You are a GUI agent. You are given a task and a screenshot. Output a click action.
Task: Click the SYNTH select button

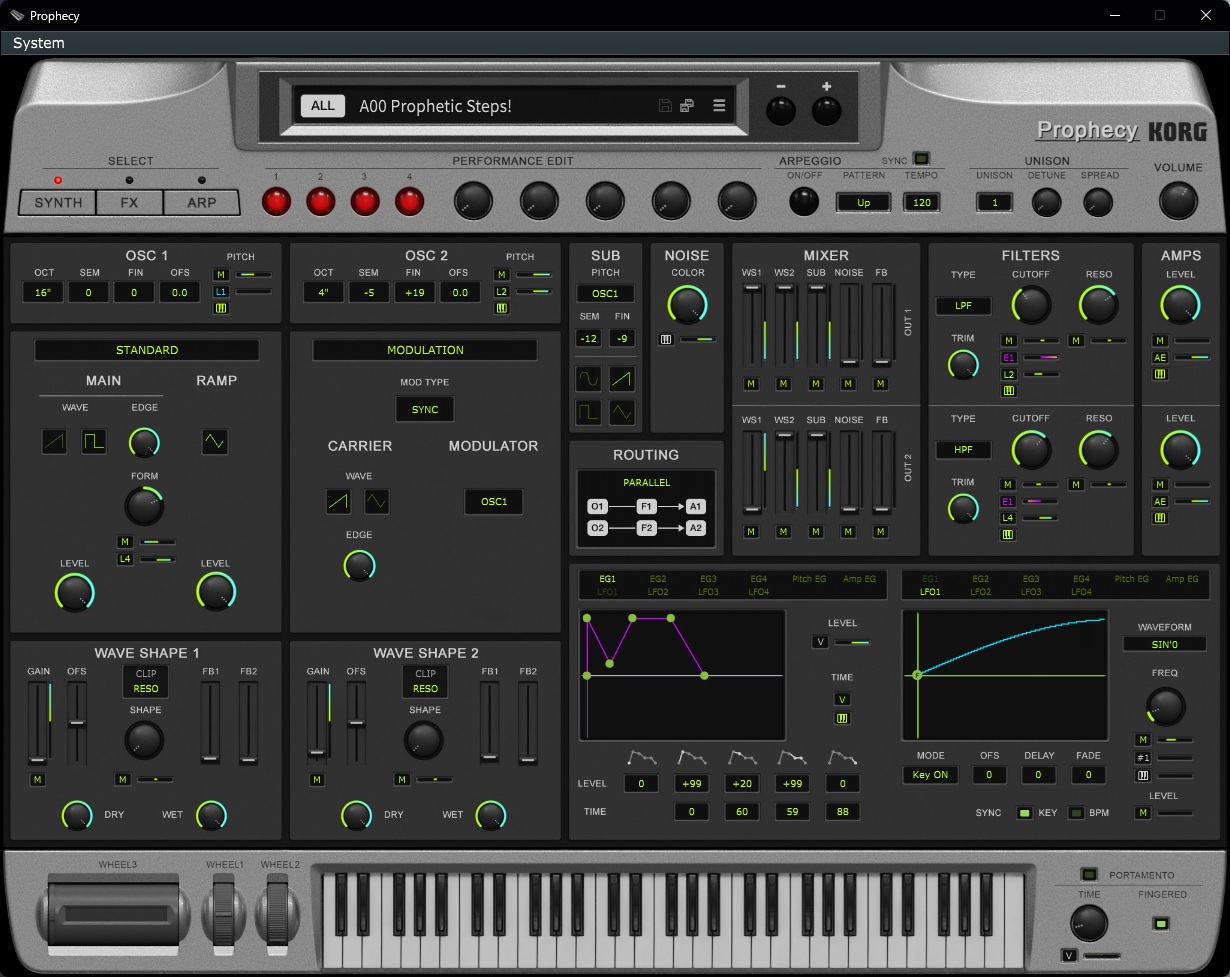pos(58,202)
